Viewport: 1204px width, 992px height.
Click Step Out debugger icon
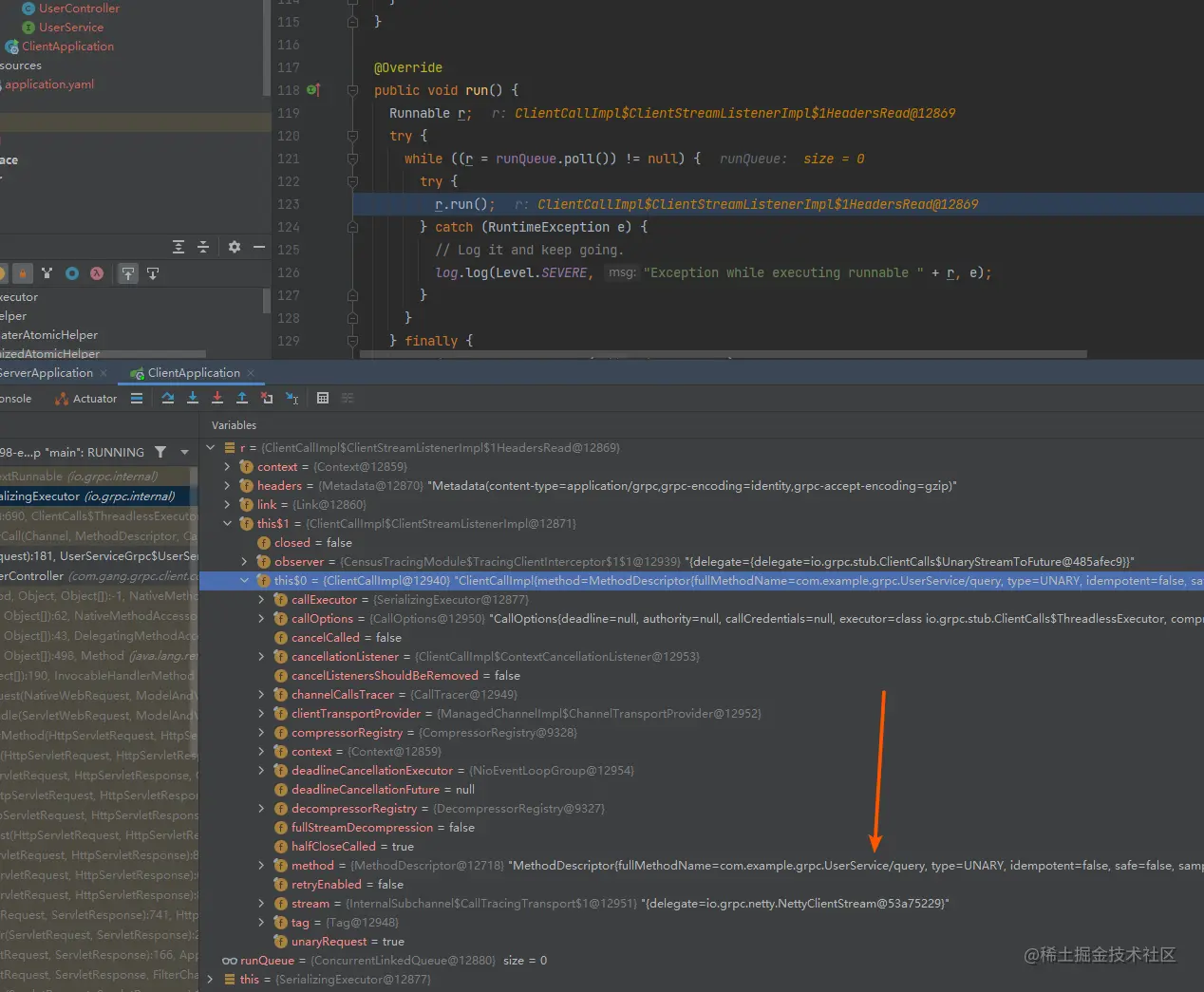pyautogui.click(x=242, y=399)
